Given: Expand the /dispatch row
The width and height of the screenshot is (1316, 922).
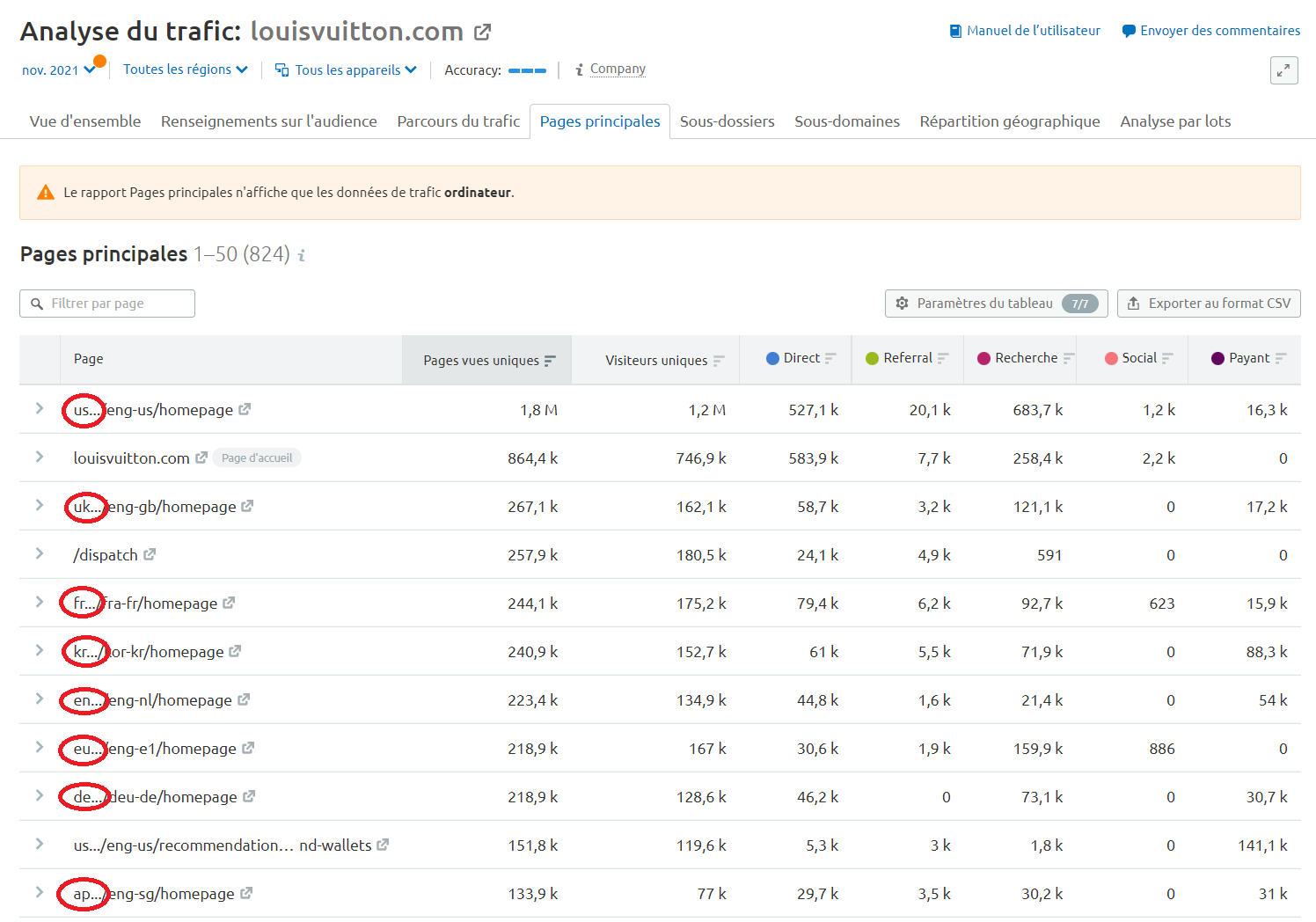Looking at the screenshot, I should tap(40, 553).
